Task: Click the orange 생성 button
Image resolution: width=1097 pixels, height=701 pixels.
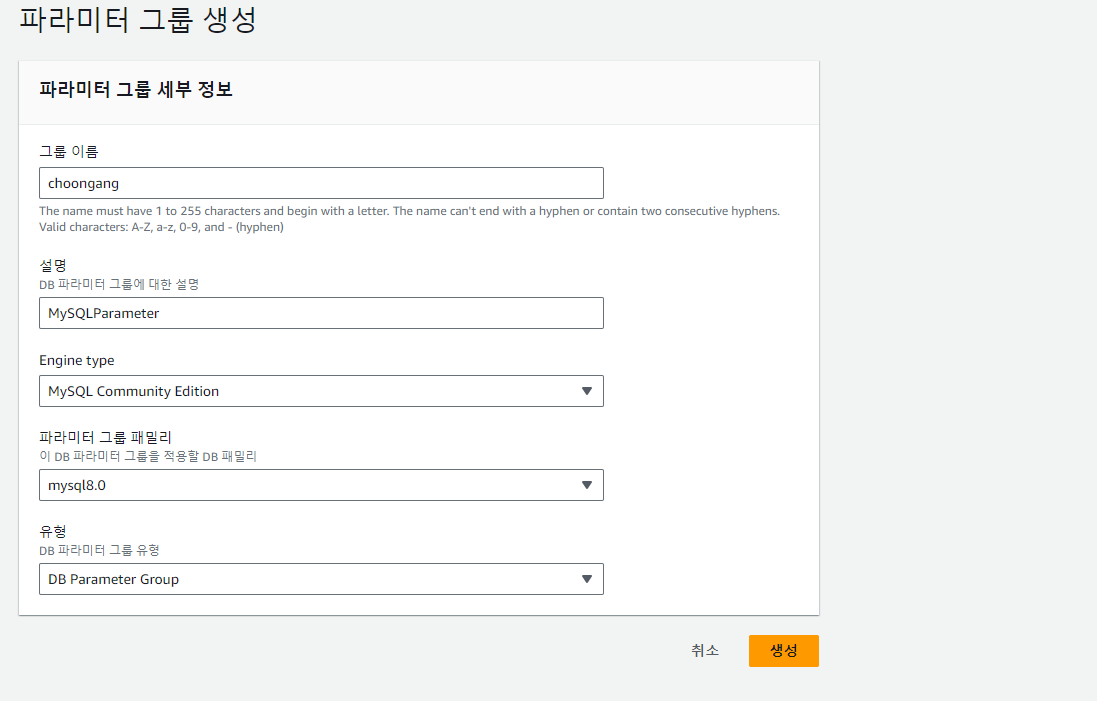Action: click(784, 651)
